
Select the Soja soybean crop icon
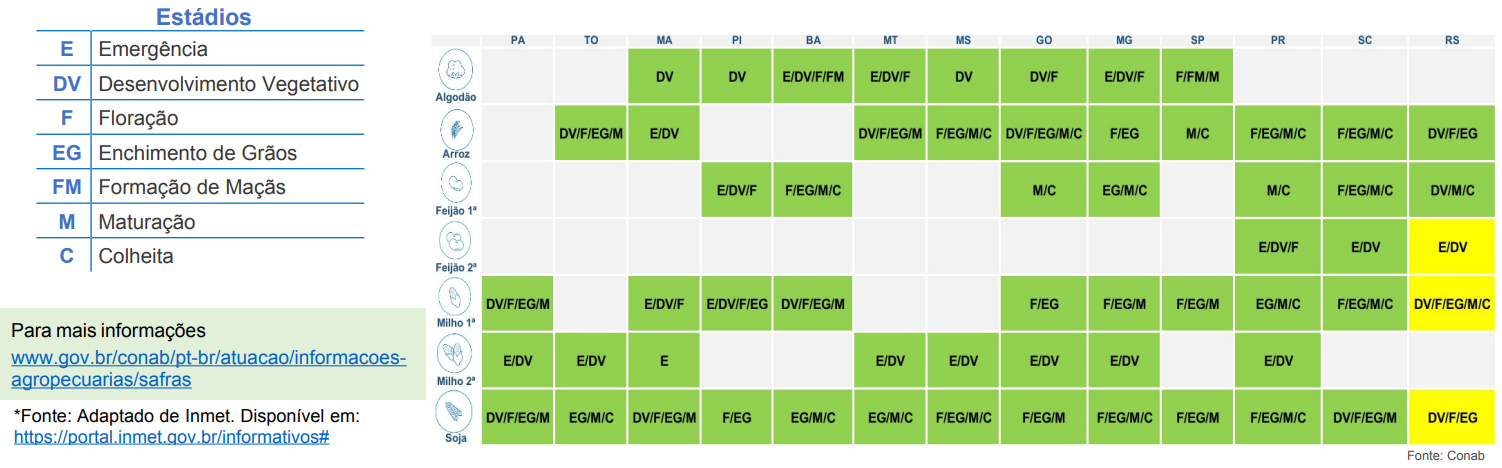pyautogui.click(x=456, y=410)
